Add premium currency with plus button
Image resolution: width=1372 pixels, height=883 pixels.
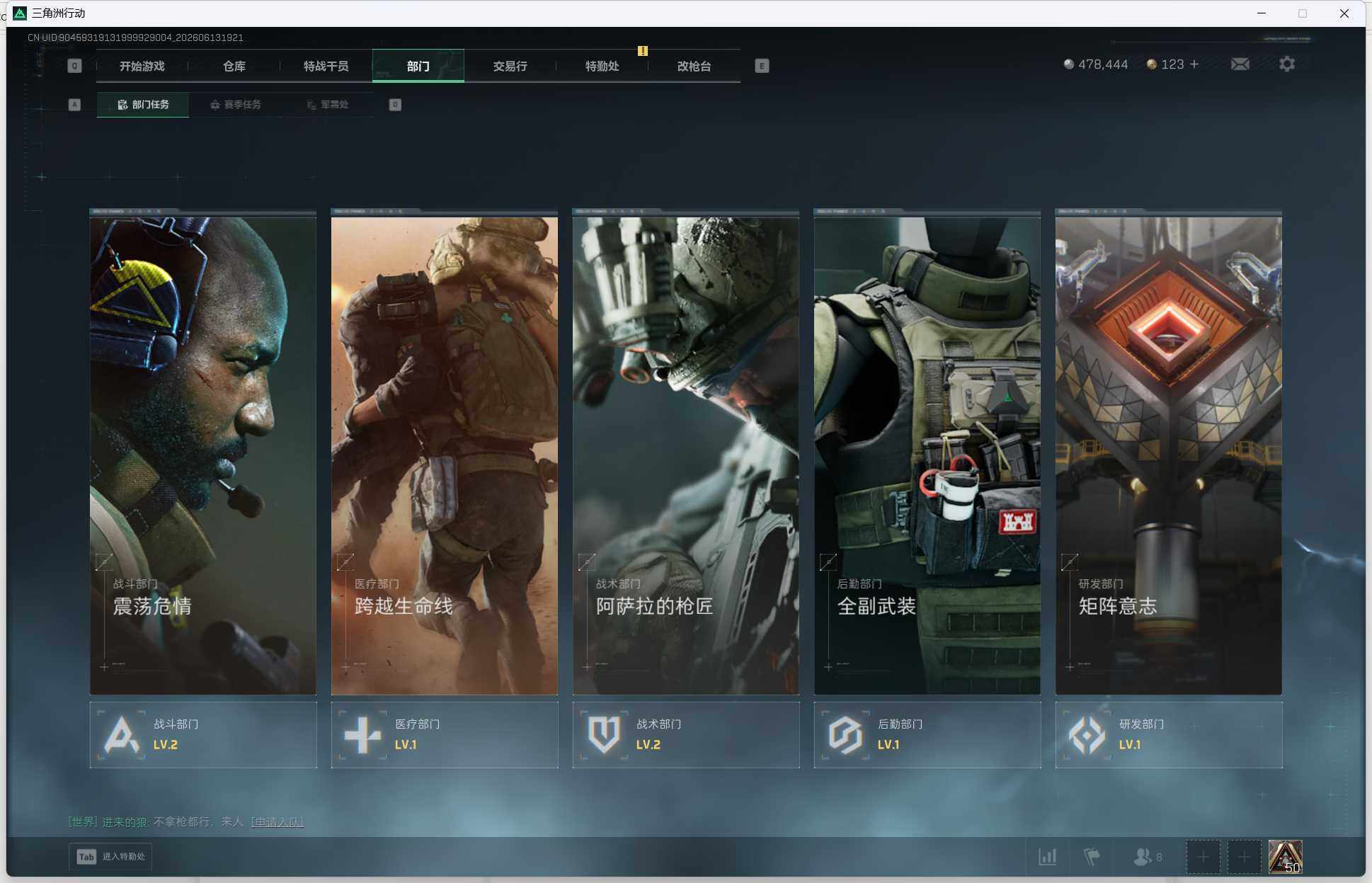1194,64
